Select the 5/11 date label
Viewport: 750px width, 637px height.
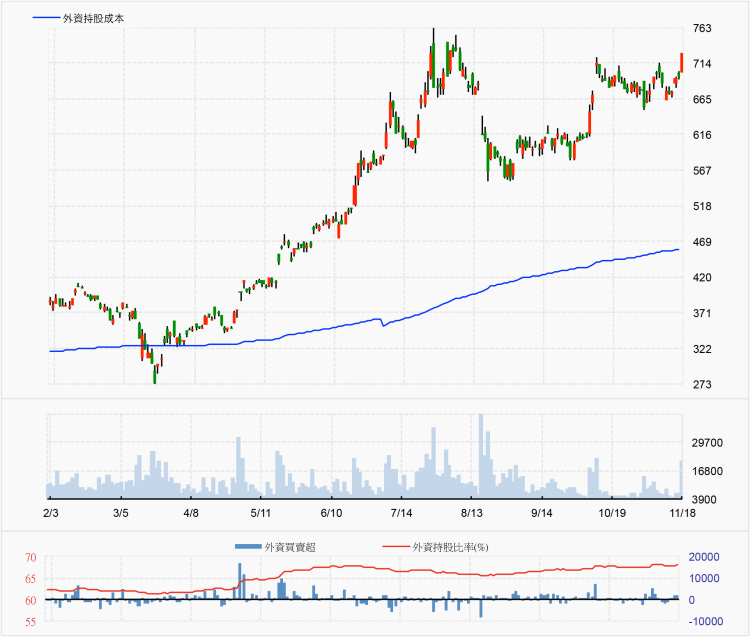[261, 513]
